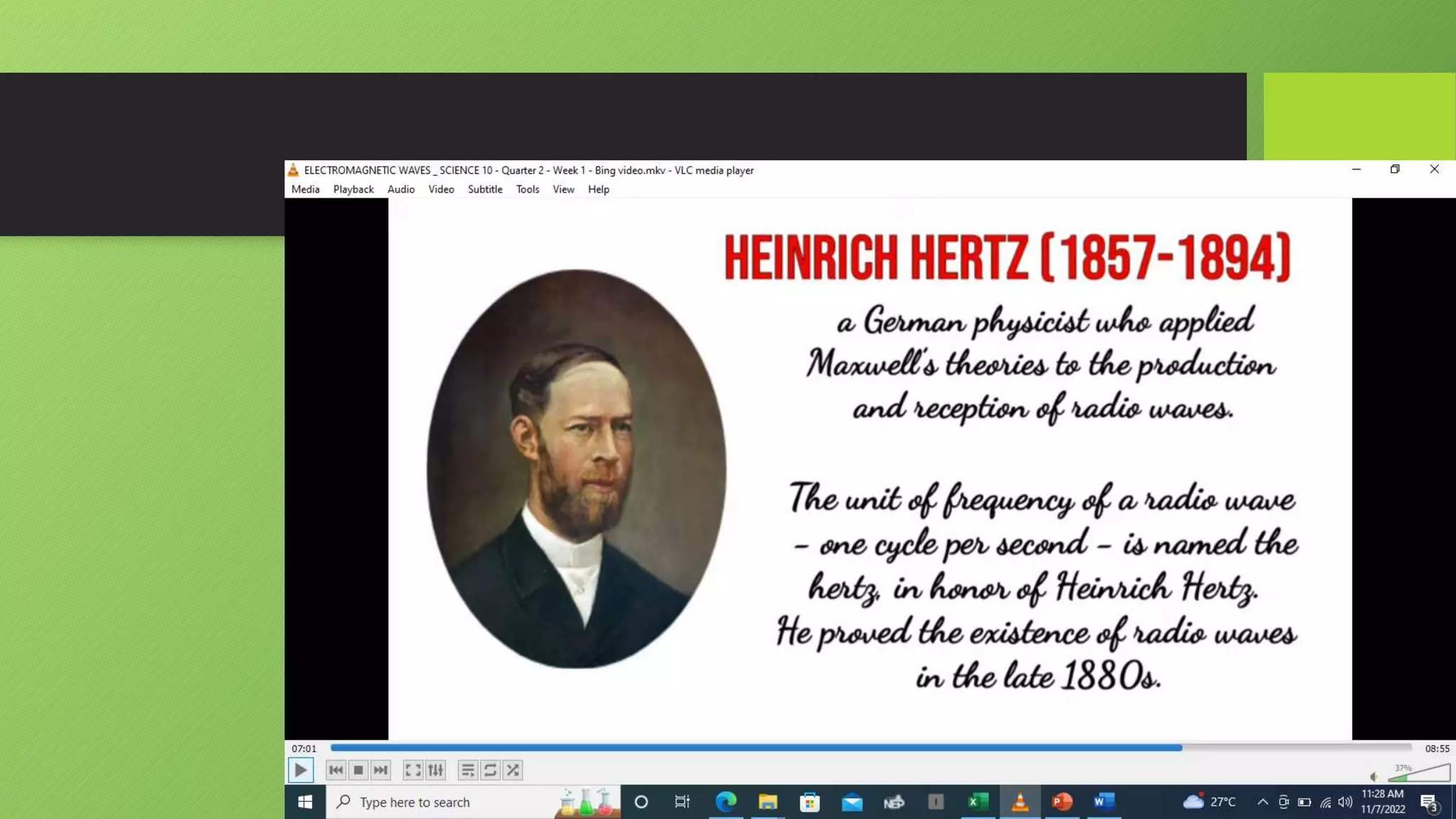Open the Video menu
Image resolution: width=1456 pixels, height=819 pixels.
point(441,189)
